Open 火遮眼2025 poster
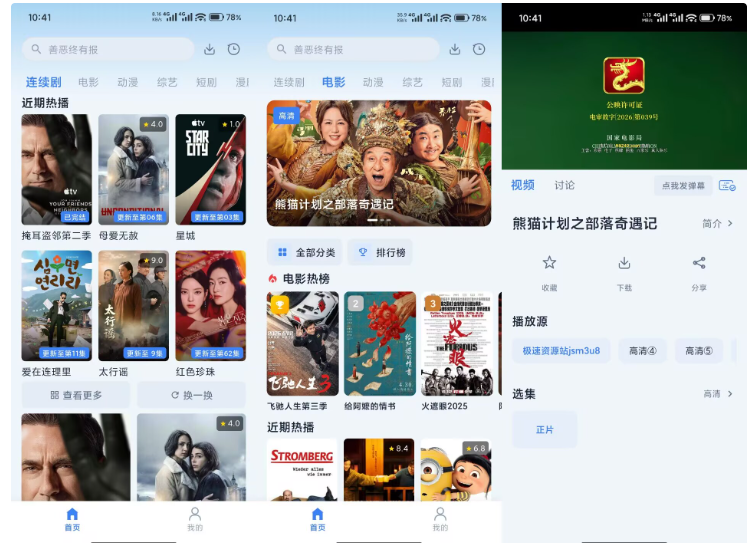750x543 pixels. click(x=457, y=344)
